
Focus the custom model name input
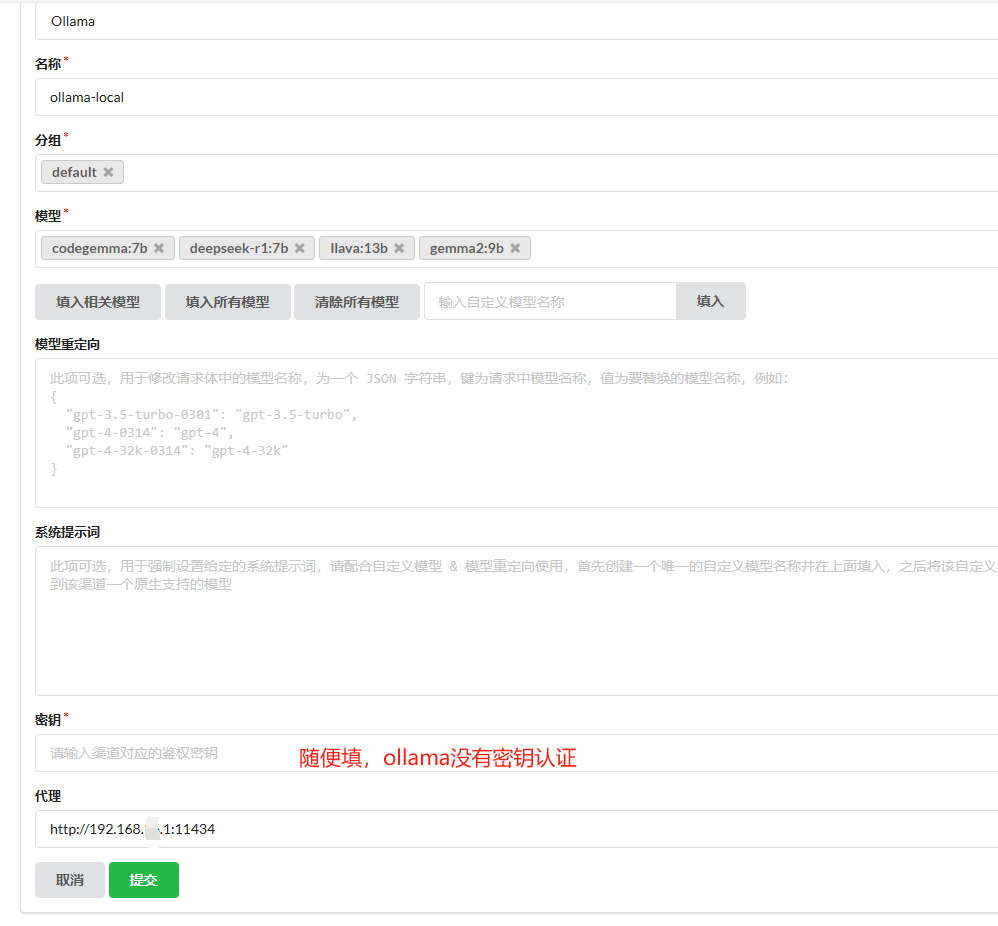tap(550, 301)
